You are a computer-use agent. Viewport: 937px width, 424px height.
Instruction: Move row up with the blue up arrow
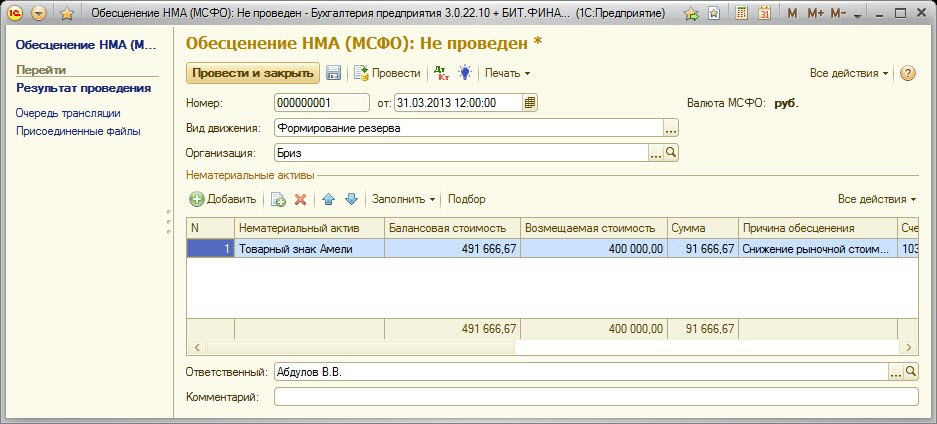pyautogui.click(x=329, y=199)
